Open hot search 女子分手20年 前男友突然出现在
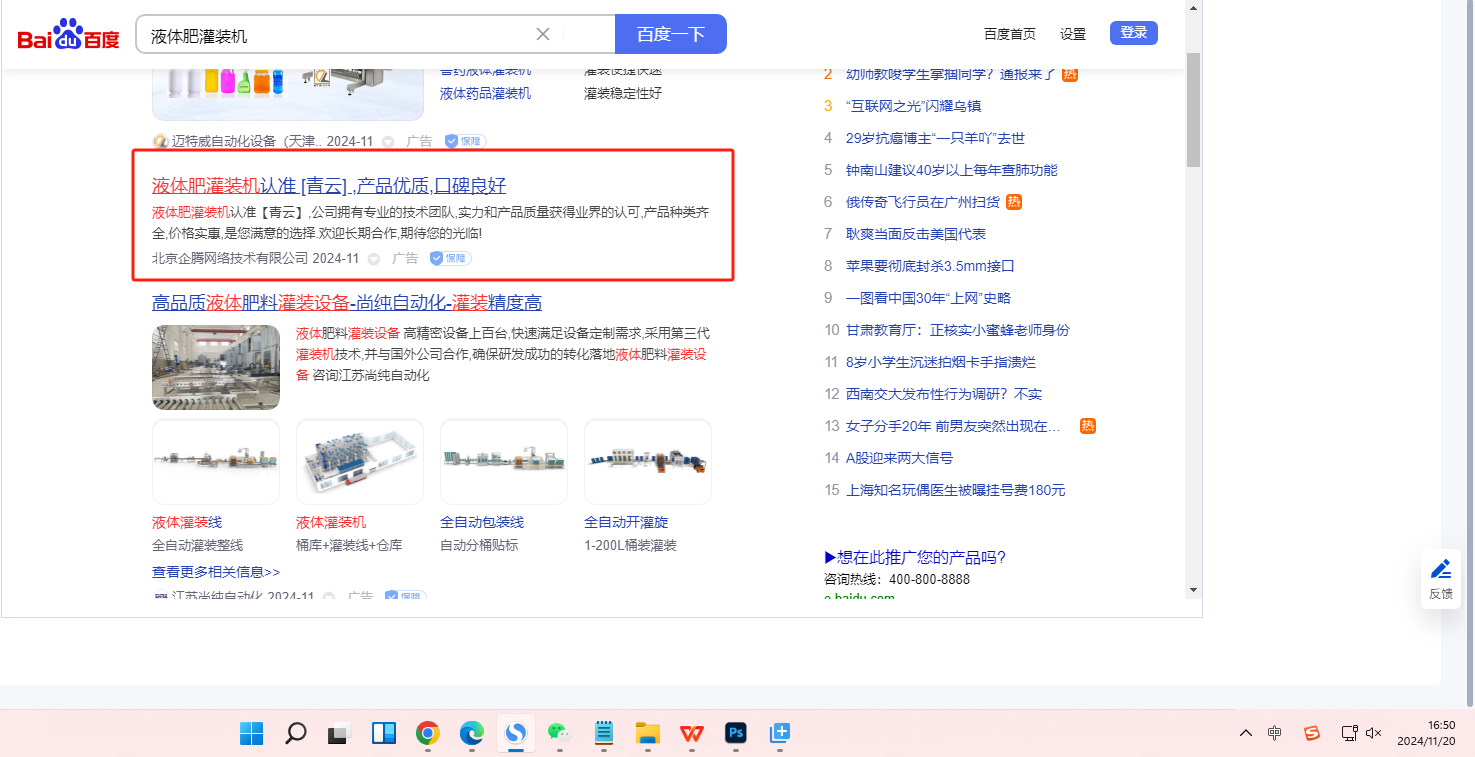The width and height of the screenshot is (1475, 757). pos(953,426)
